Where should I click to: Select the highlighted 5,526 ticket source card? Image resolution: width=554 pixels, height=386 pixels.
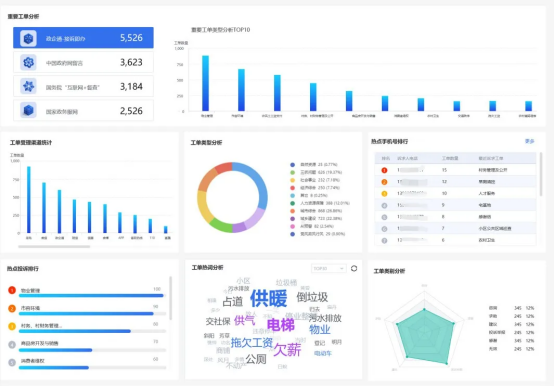point(83,38)
